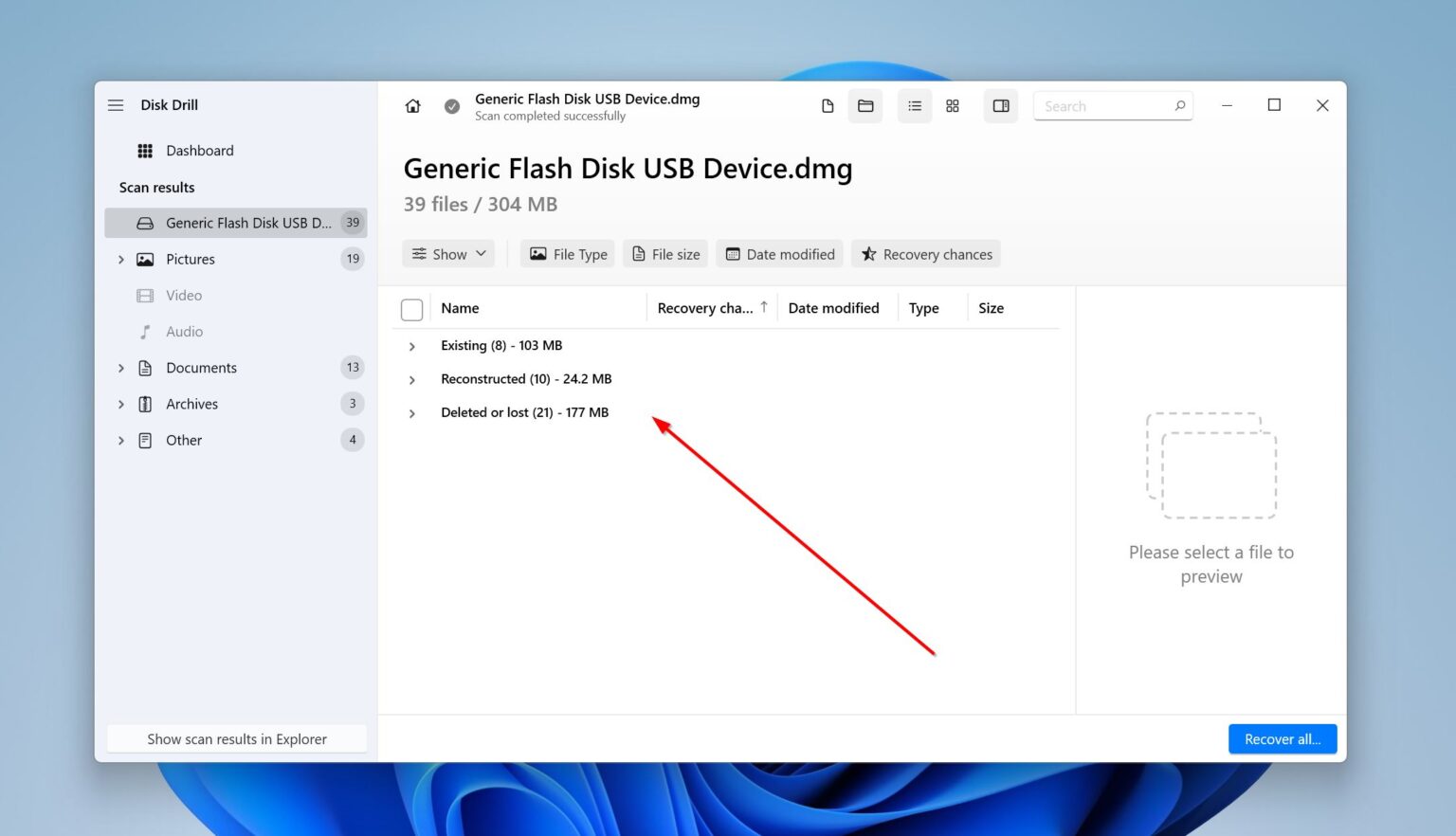Select the Archives category in the sidebar
Viewport: 1456px width, 836px height.
pyautogui.click(x=192, y=403)
